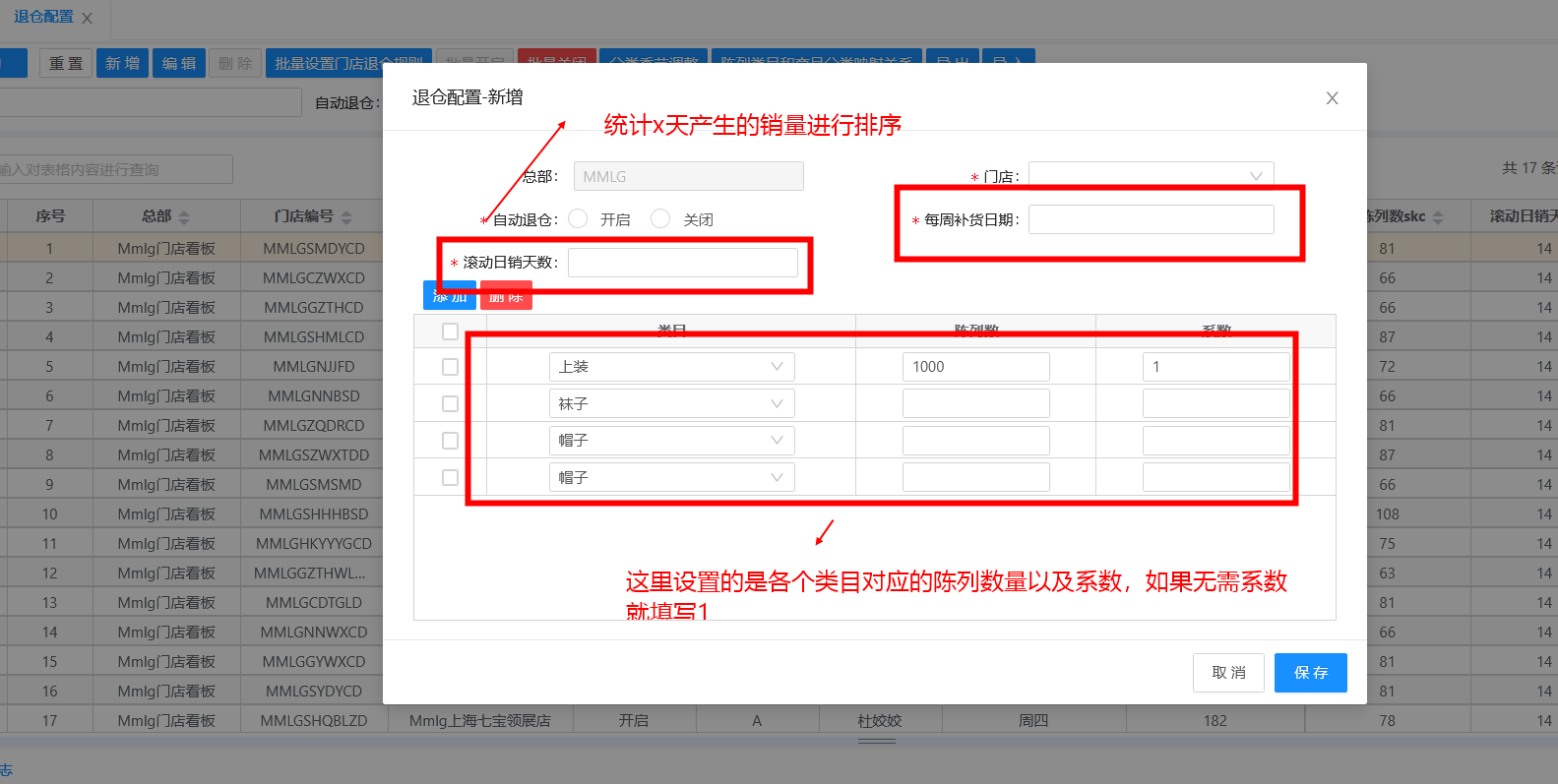
Task: Close the 退仓配置-新增 dialog with X
Action: coord(1332,98)
